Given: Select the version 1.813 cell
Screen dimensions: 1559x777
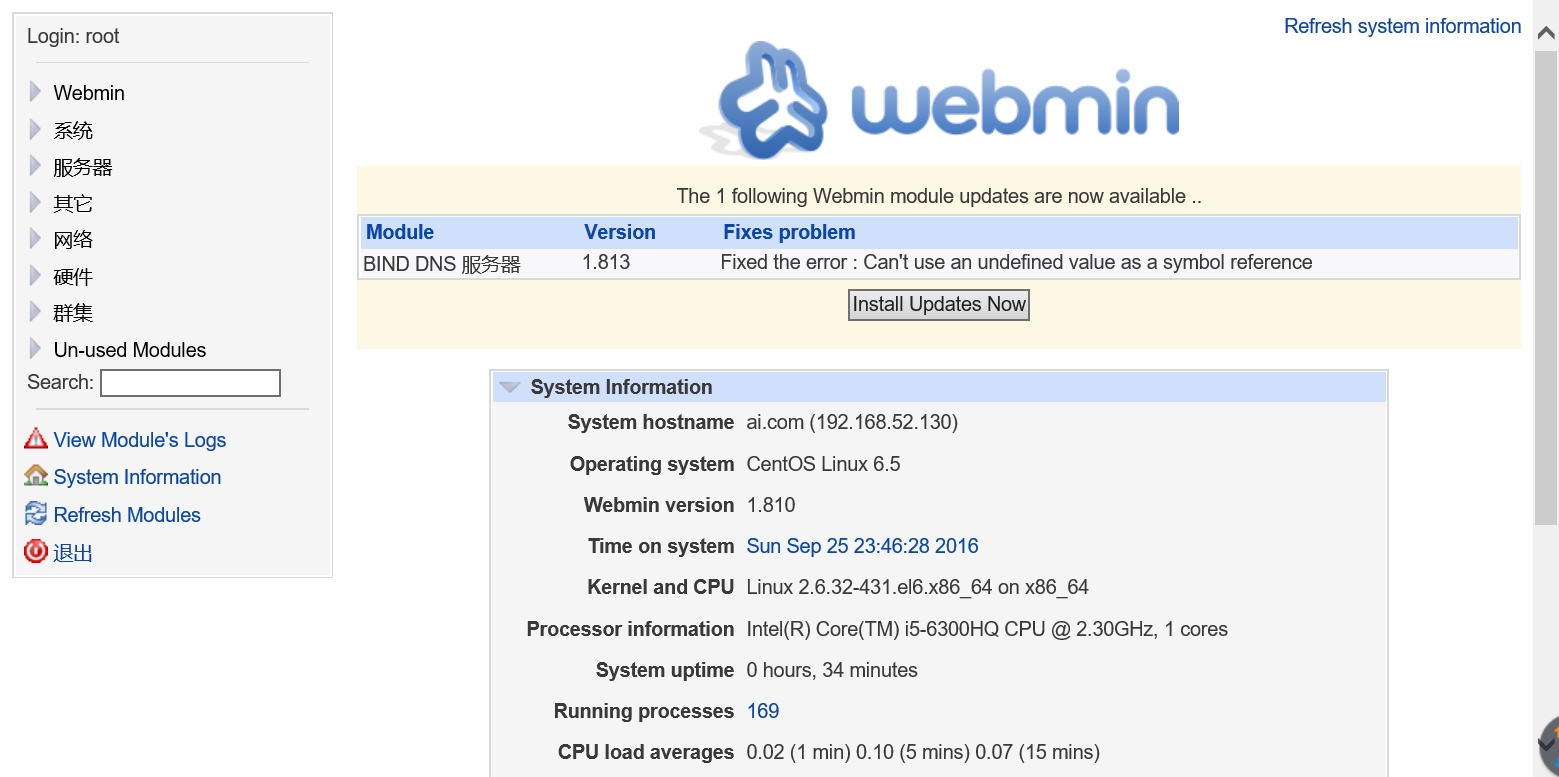Looking at the screenshot, I should click(x=606, y=263).
